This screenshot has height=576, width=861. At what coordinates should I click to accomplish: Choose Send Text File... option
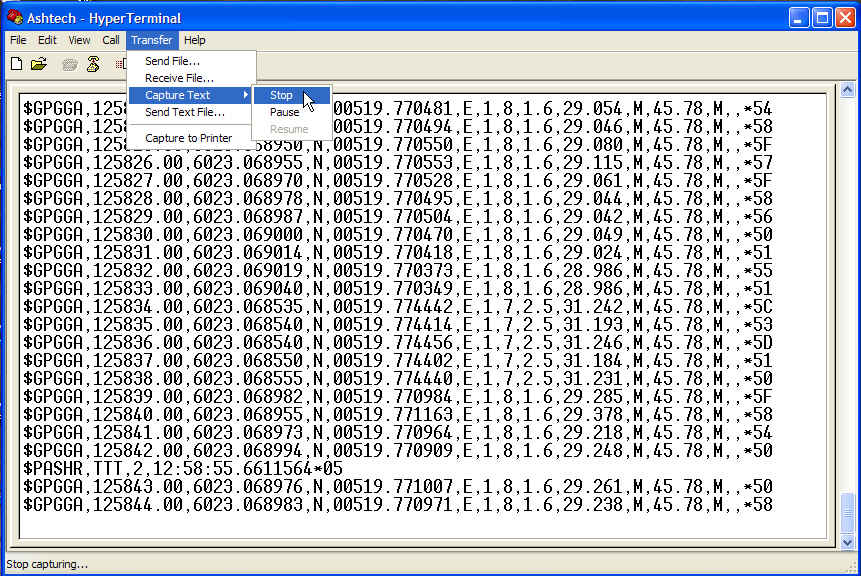coord(185,112)
